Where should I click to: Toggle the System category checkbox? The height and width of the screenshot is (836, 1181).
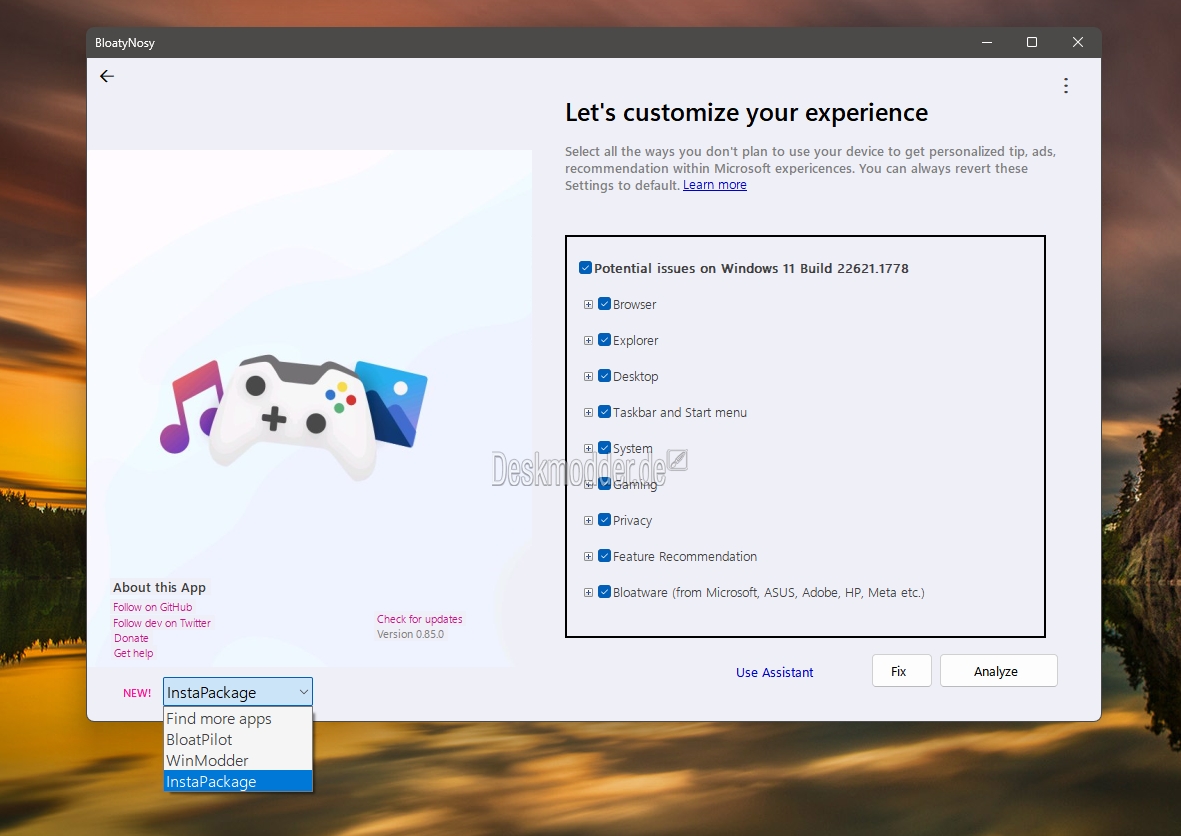click(604, 448)
